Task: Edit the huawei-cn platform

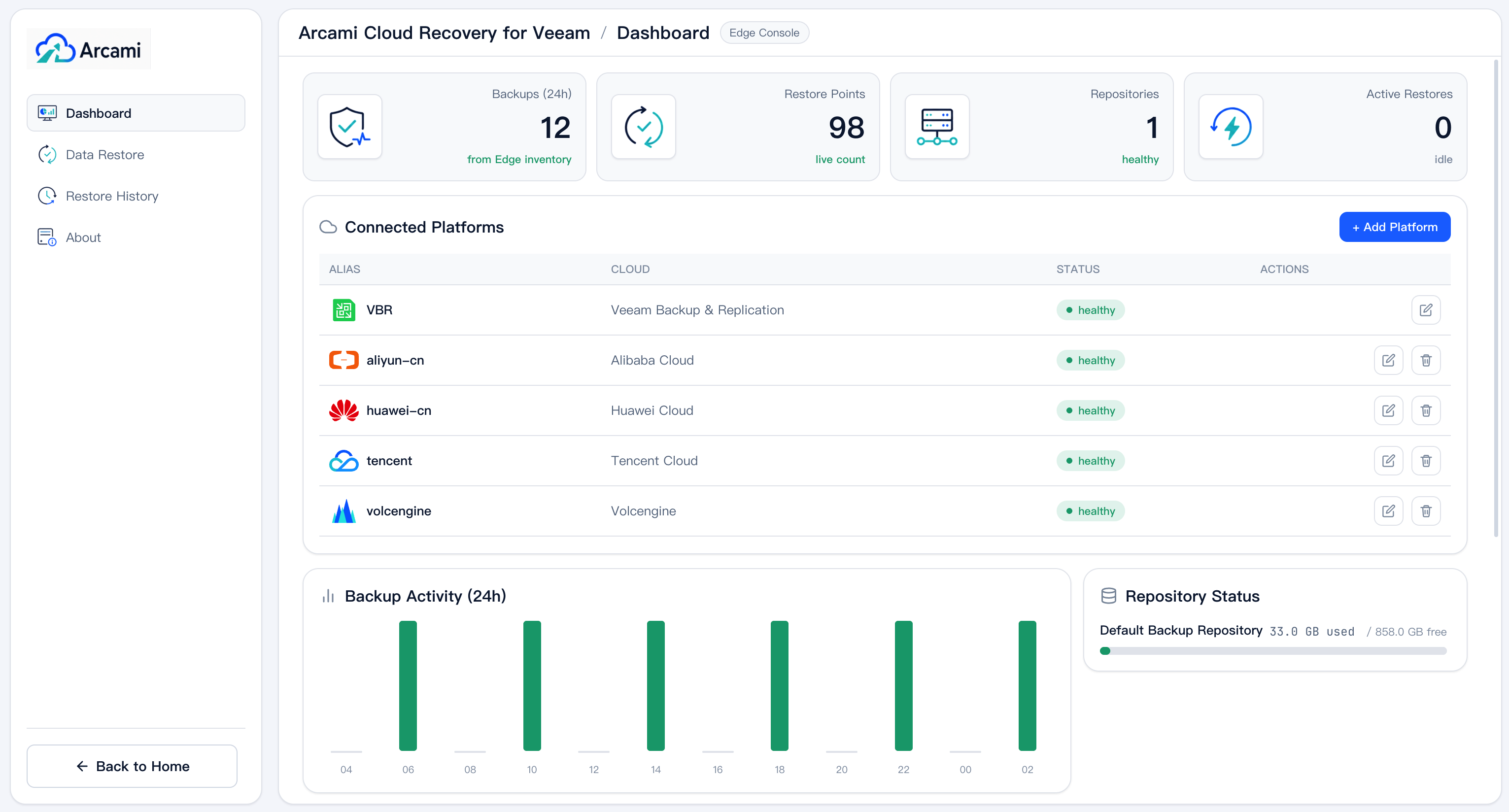Action: [1388, 411]
